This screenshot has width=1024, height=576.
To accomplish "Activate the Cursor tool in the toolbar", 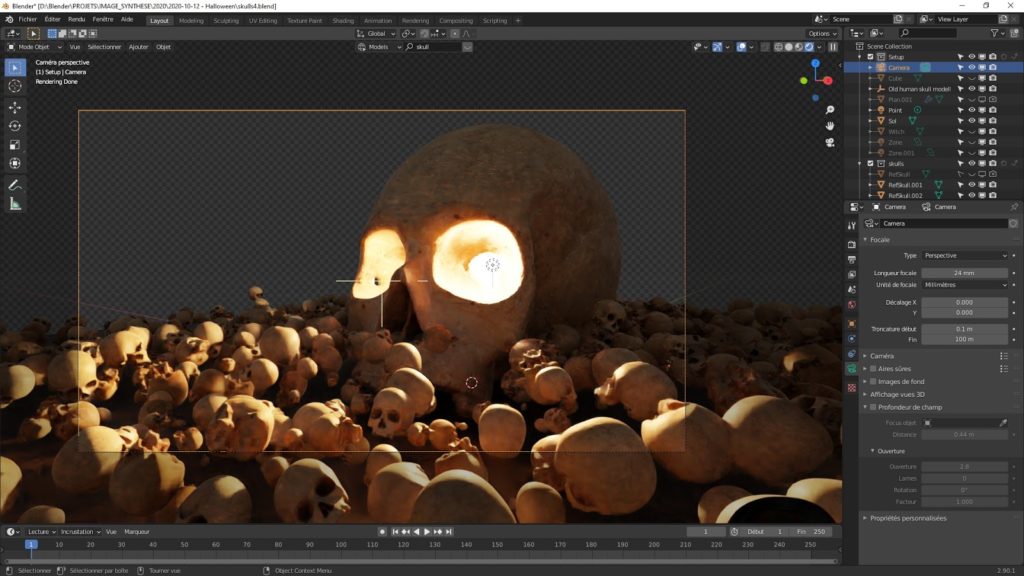I will 15,86.
